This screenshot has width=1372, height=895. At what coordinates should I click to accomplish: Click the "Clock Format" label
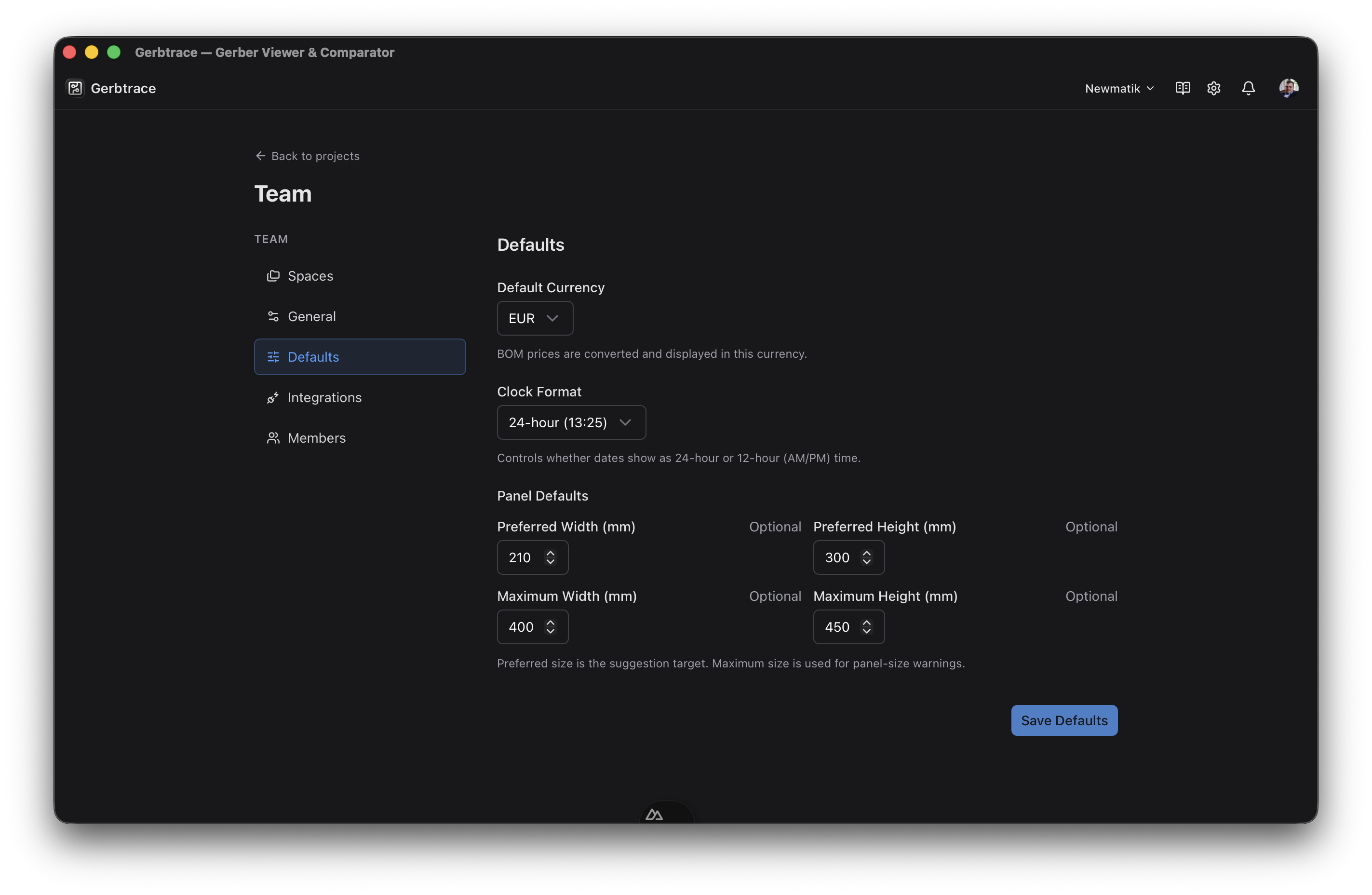(x=539, y=392)
